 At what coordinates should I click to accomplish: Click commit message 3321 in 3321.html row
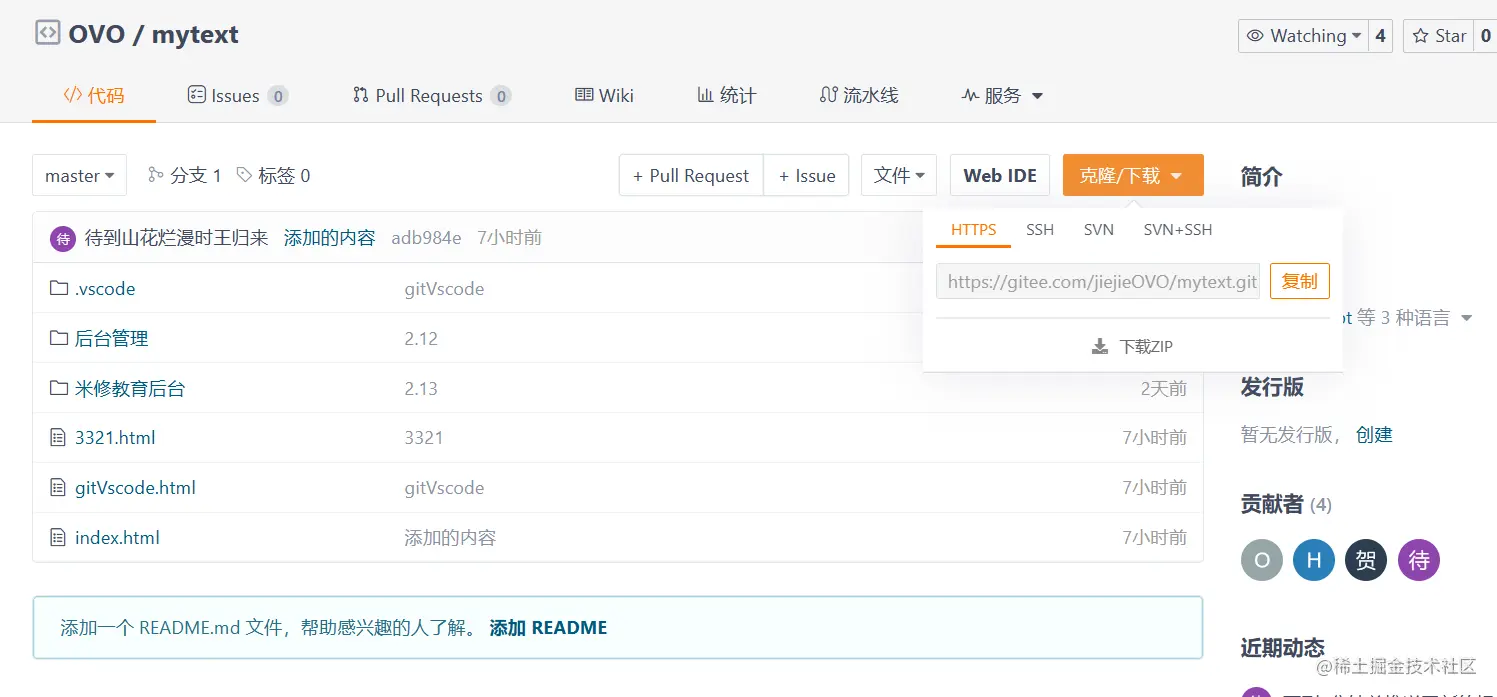tap(424, 438)
